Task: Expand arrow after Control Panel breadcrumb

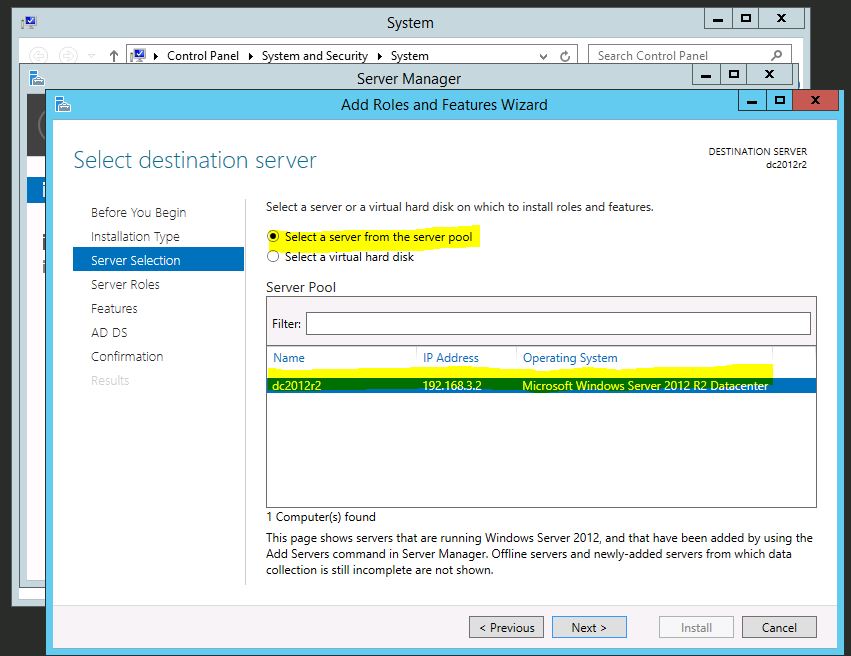Action: (x=251, y=56)
